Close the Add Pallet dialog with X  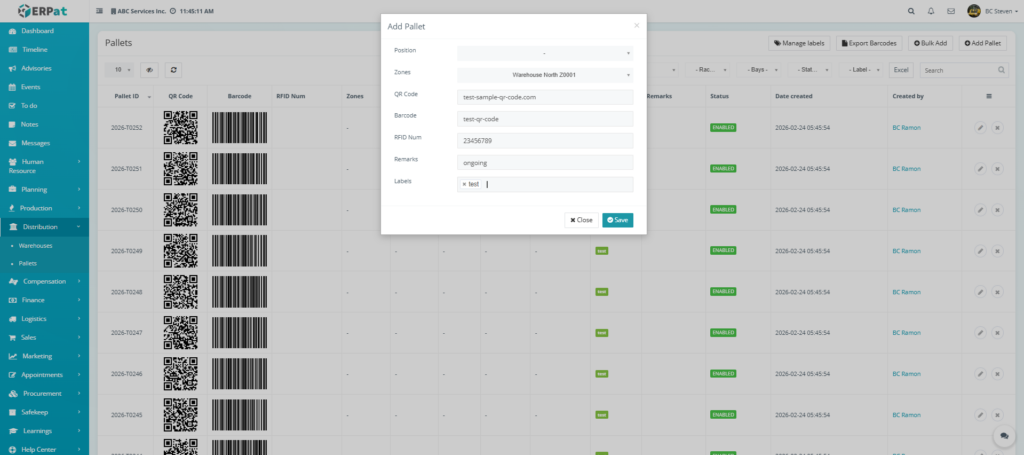pyautogui.click(x=636, y=25)
